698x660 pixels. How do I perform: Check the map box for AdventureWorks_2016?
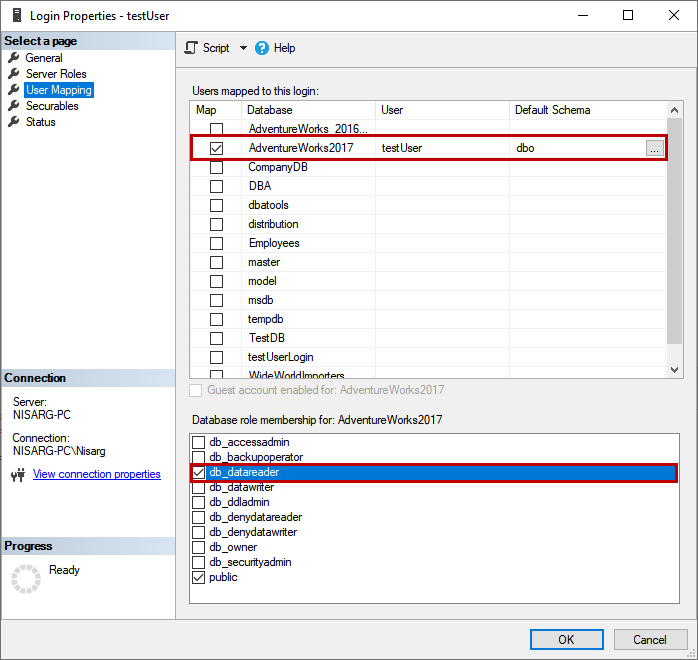(x=216, y=129)
